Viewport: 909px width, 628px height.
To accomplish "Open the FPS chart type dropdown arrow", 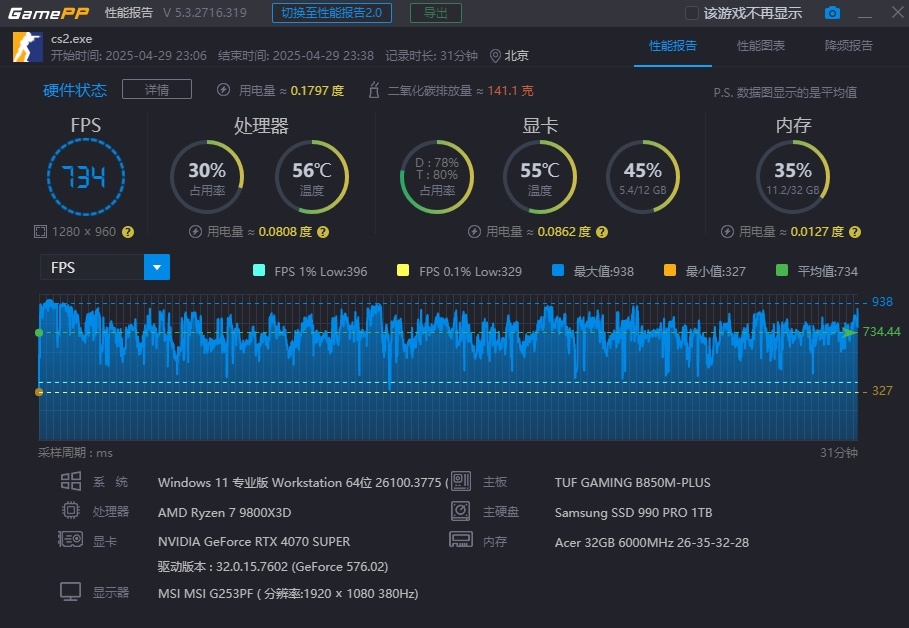I will (157, 267).
